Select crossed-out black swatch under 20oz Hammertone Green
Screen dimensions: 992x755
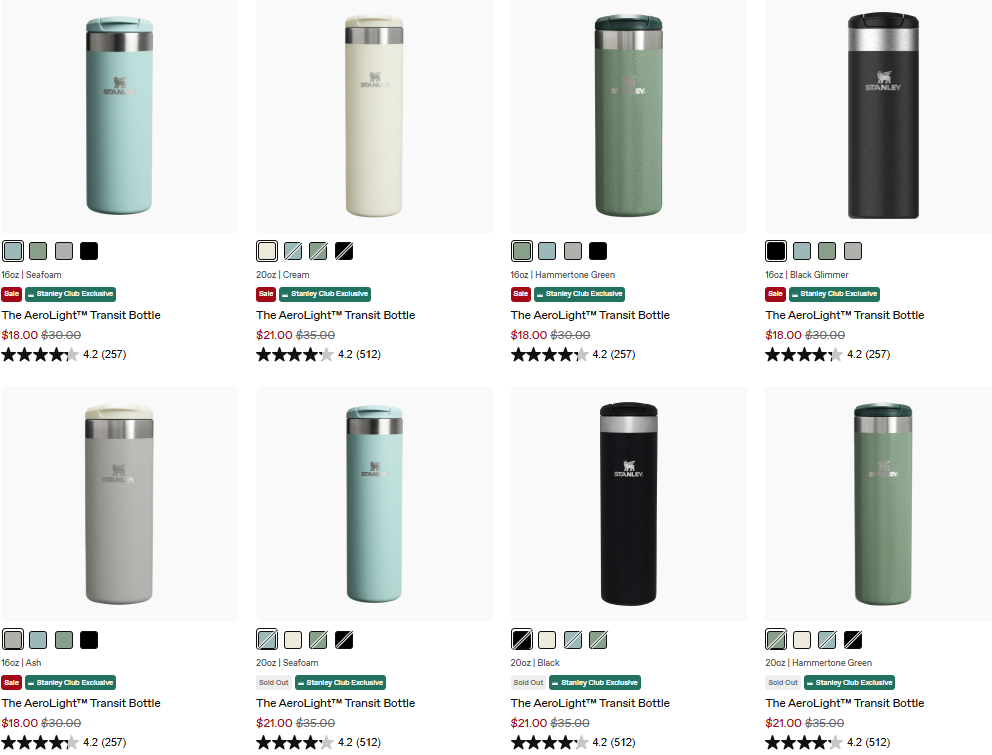tap(853, 640)
